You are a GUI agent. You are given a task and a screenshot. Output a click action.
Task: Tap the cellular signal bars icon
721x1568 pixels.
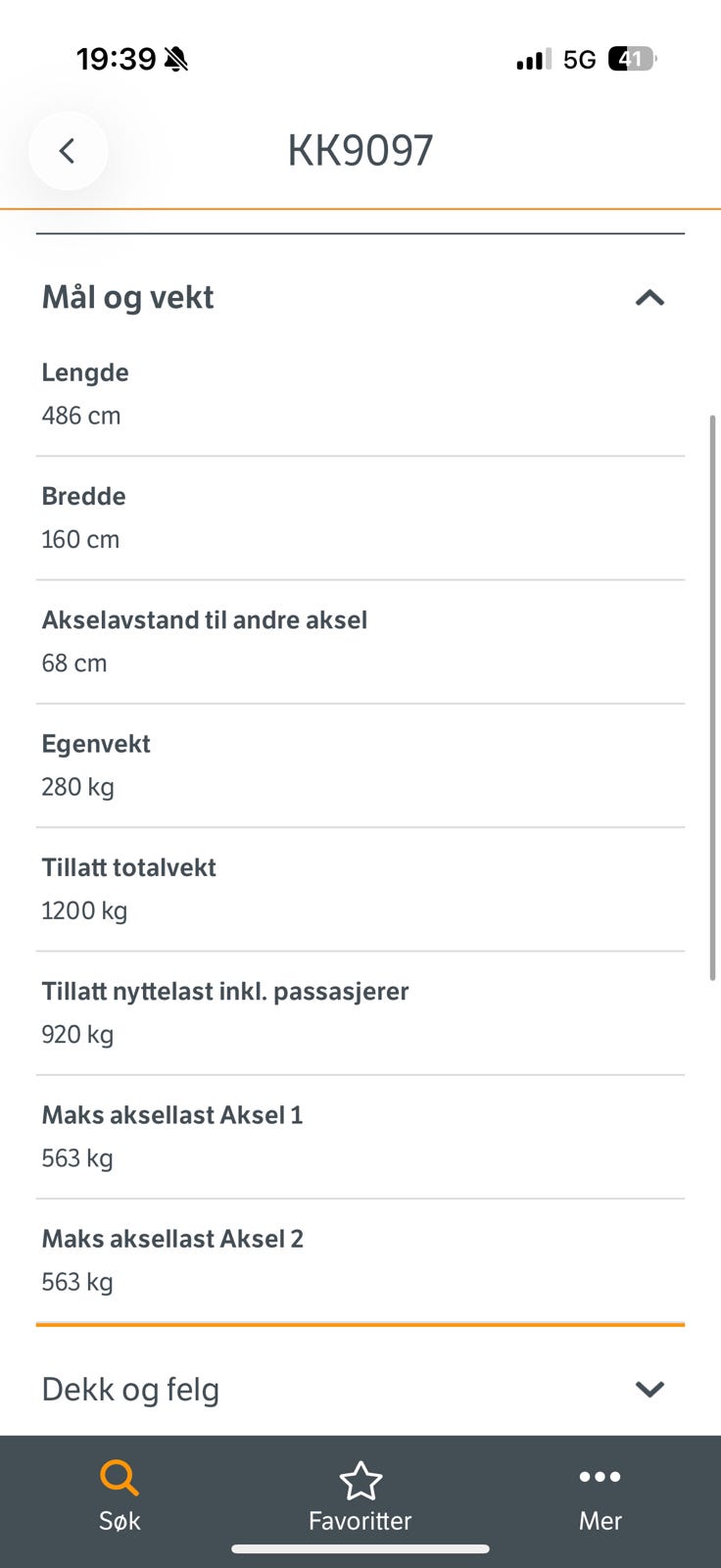tap(534, 60)
